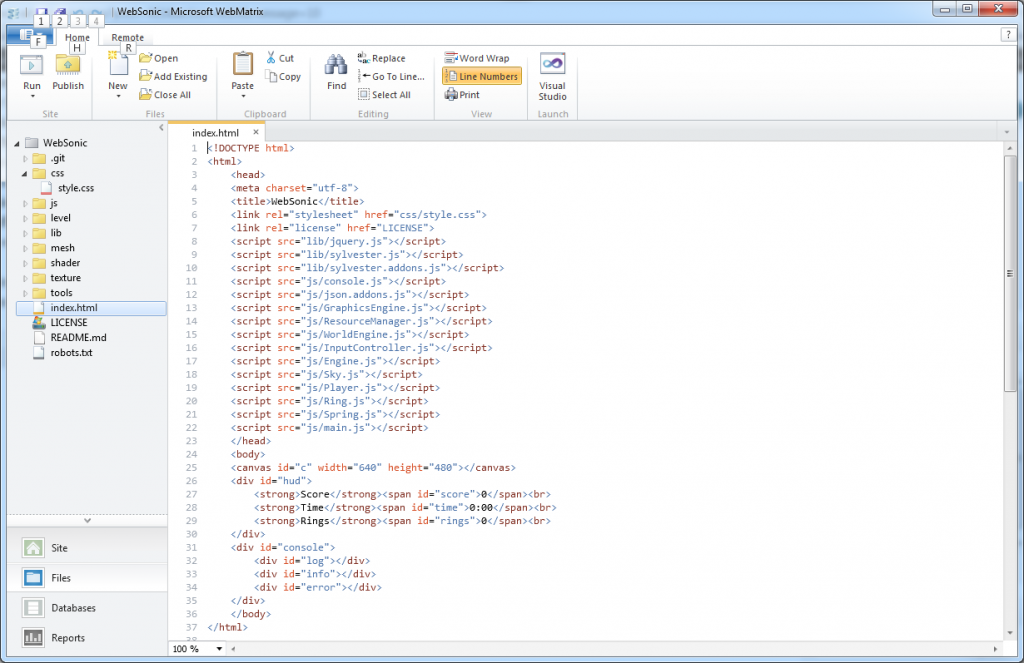Switch to the Remote ribbon tab
Image resolution: width=1024 pixels, height=663 pixels.
point(126,37)
